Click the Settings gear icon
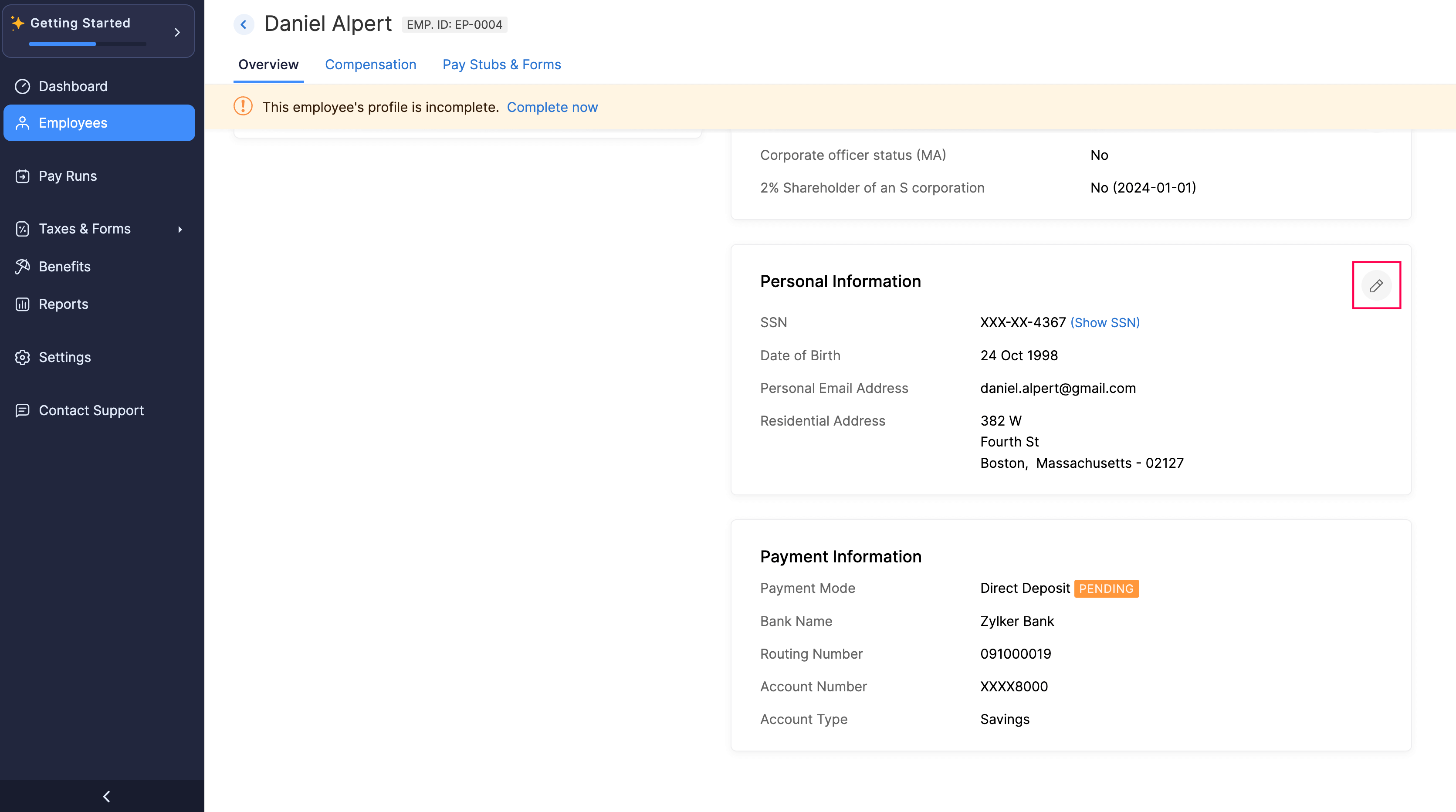Screen dimensions: 1456x812 22,358
